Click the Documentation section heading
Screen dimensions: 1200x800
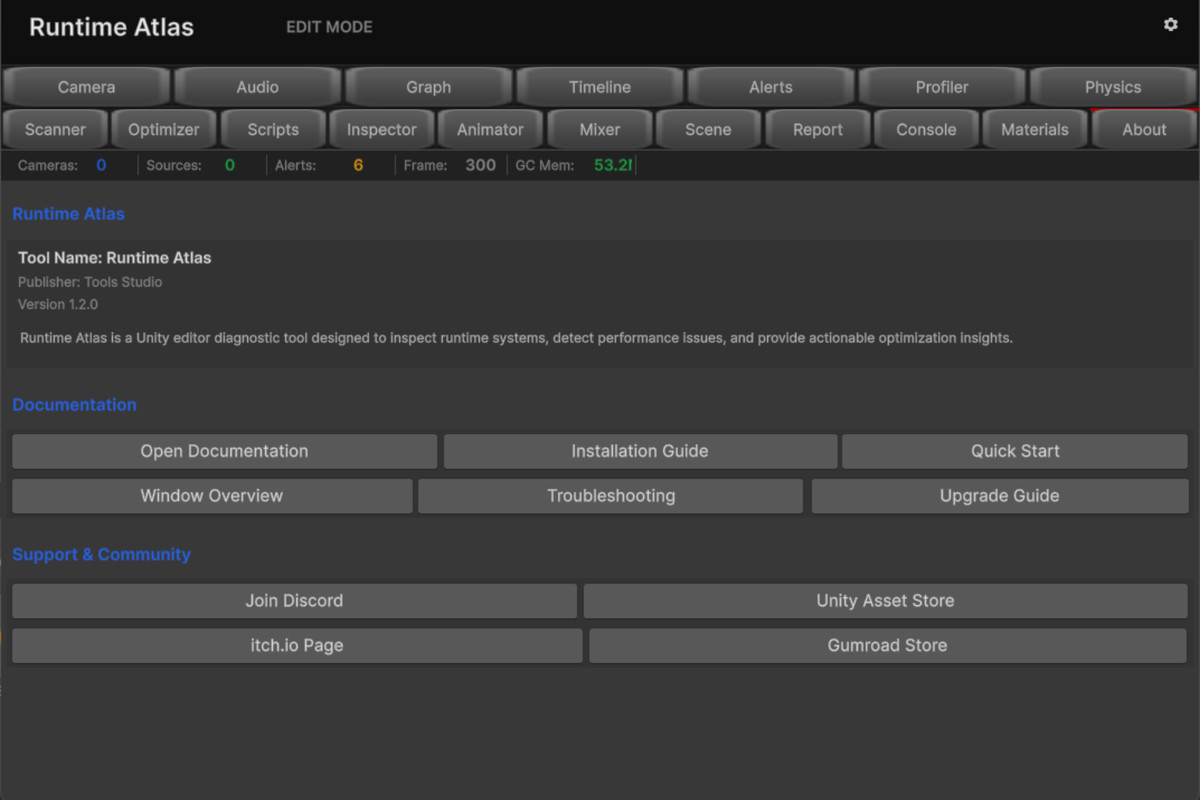74,405
